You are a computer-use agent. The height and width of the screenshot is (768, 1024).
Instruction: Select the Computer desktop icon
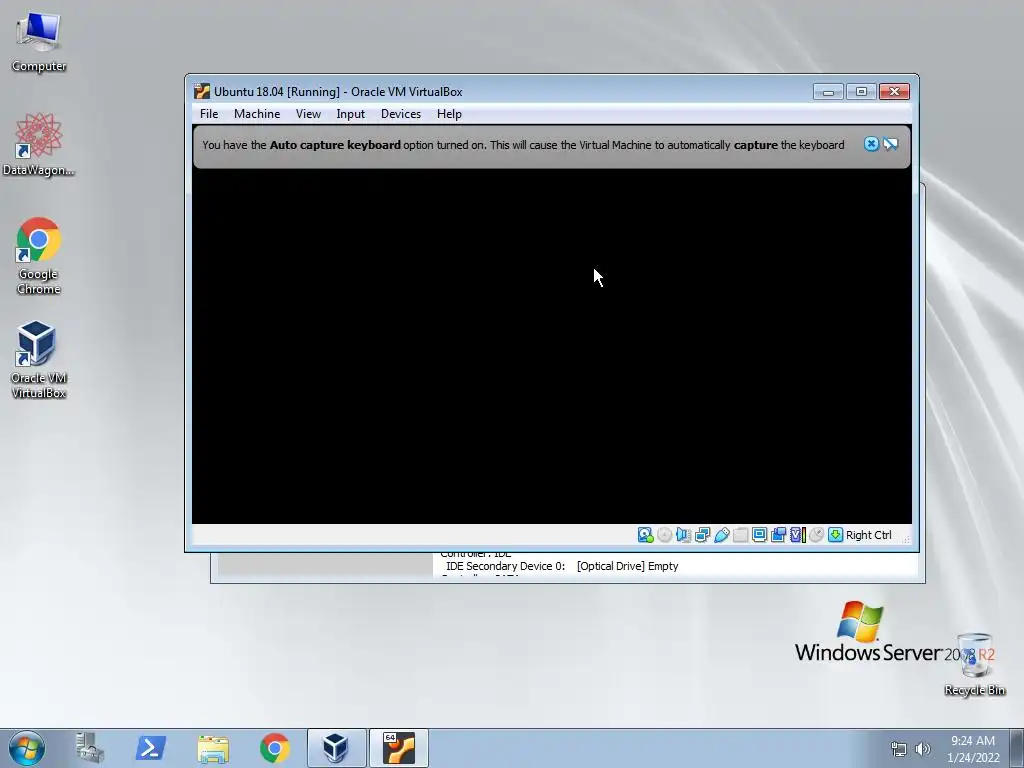tap(39, 41)
